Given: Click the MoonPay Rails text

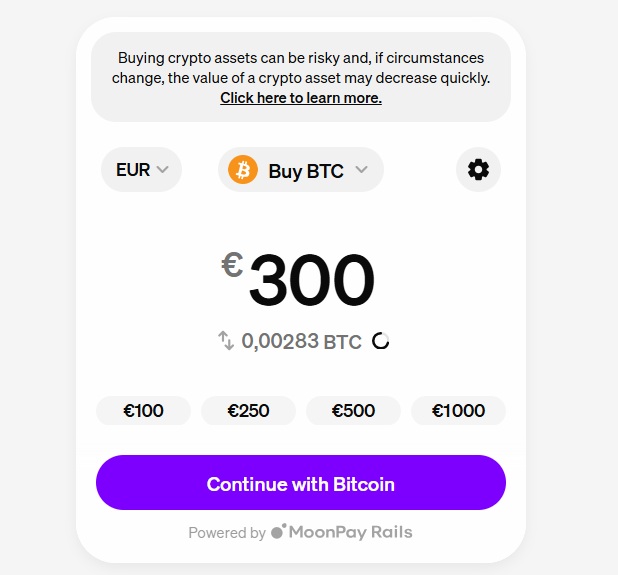Looking at the screenshot, I should tap(350, 532).
